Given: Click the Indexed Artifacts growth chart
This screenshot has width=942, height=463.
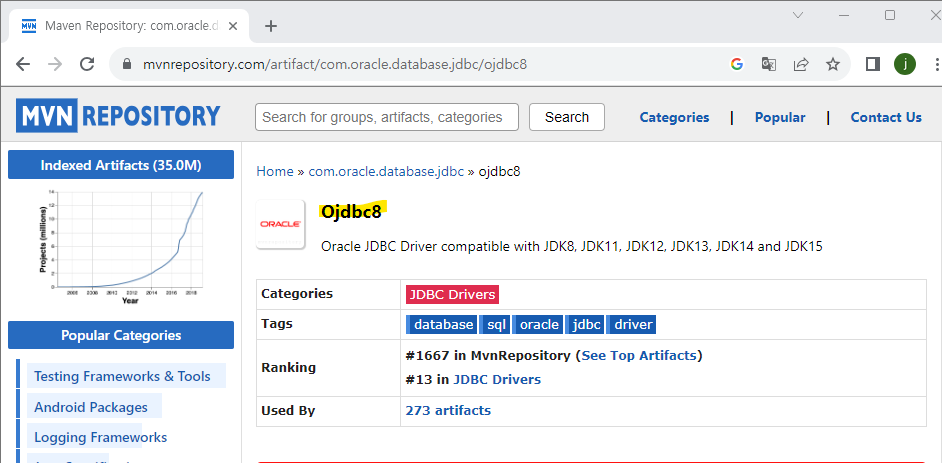Looking at the screenshot, I should tap(121, 247).
